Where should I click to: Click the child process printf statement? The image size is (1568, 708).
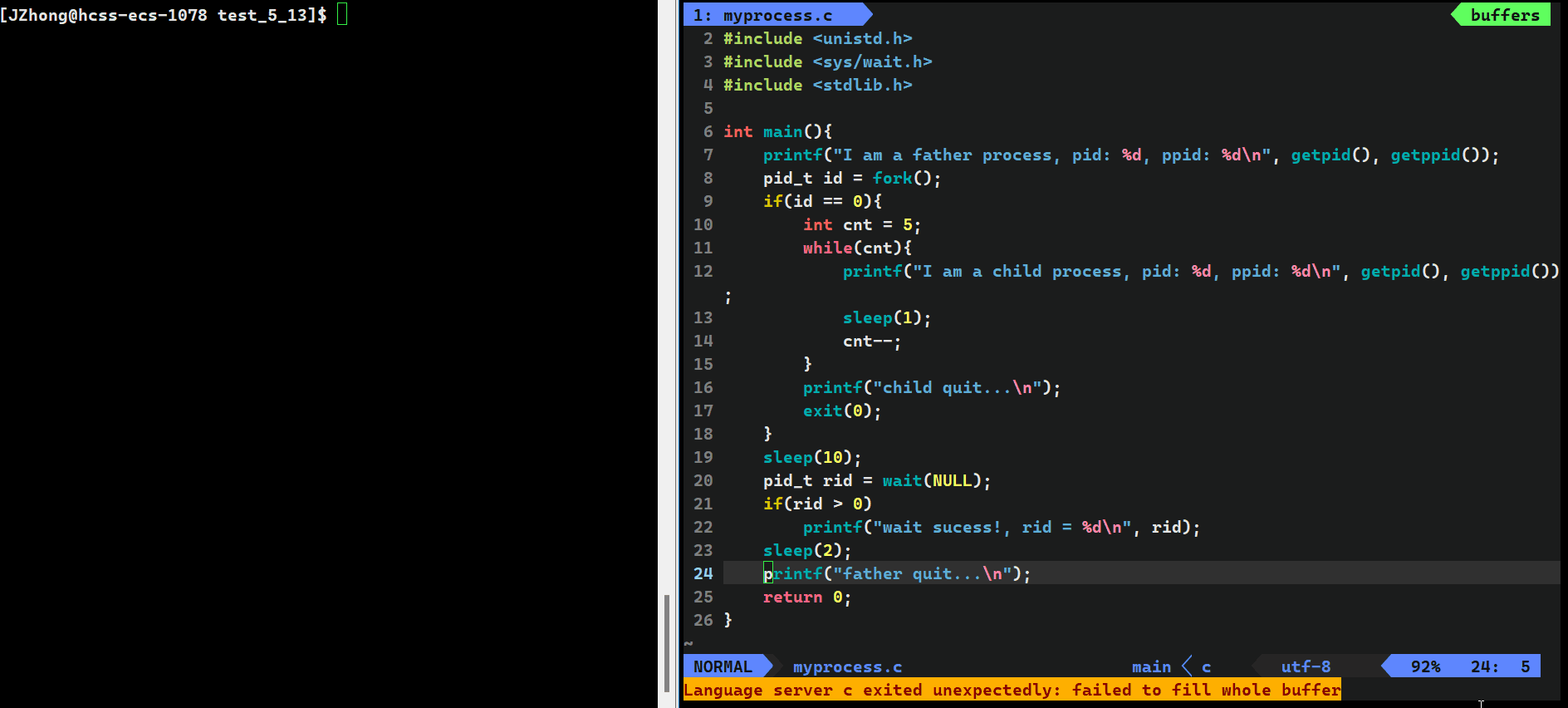(x=1201, y=271)
